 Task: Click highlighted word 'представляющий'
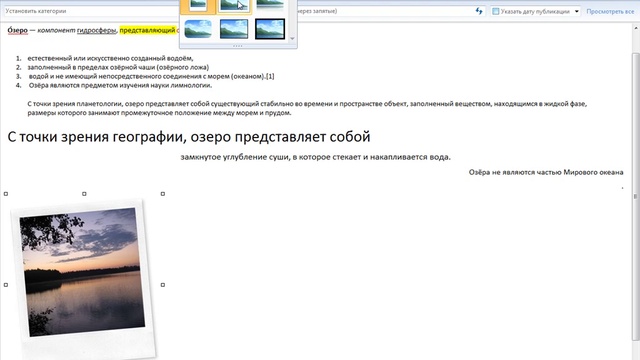[147, 30]
